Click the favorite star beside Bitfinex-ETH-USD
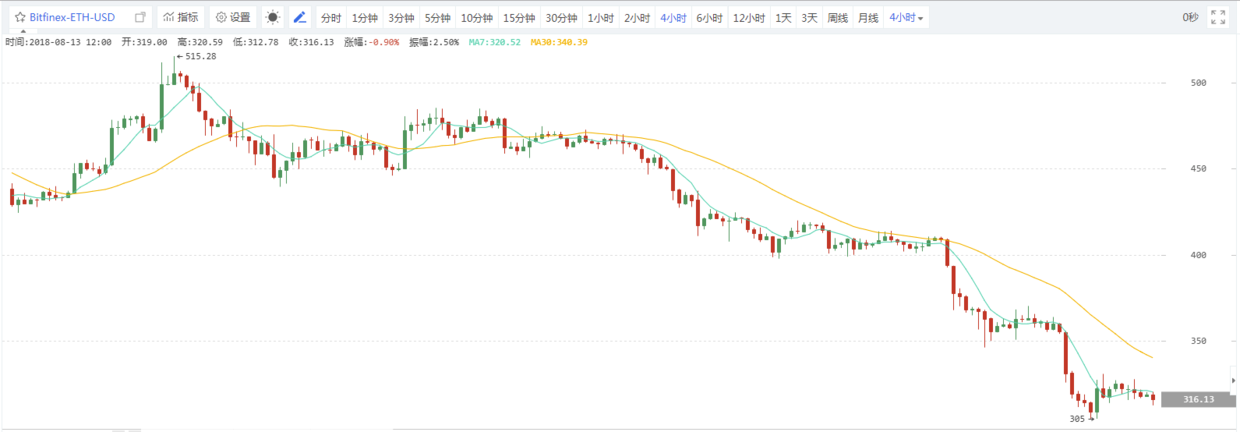Screen dimensions: 1240x432 click(x=20, y=17)
